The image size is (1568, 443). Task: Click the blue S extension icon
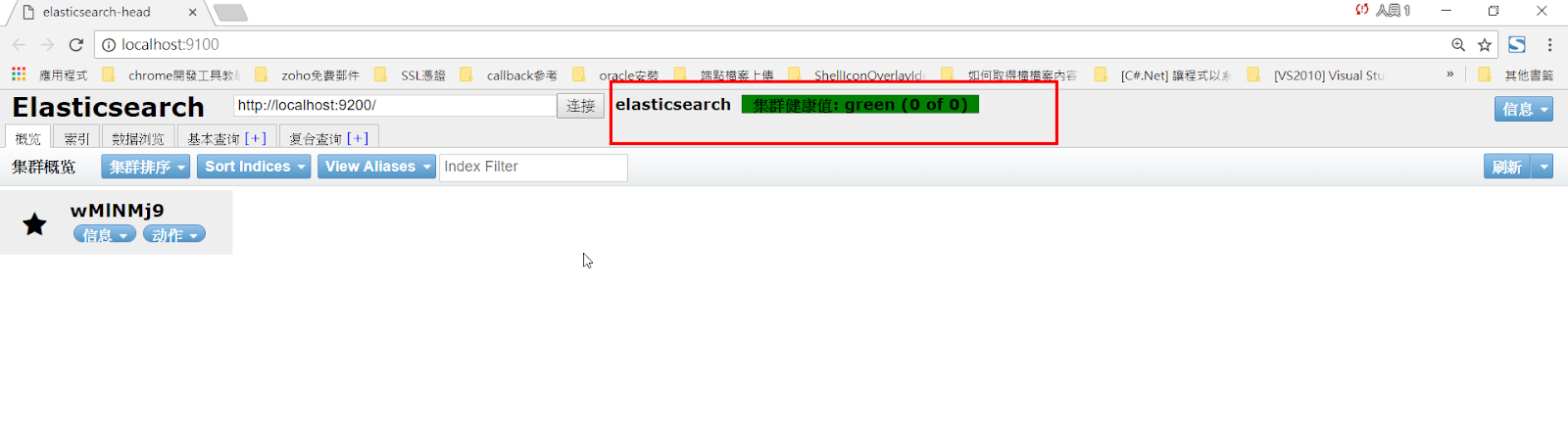1517,44
